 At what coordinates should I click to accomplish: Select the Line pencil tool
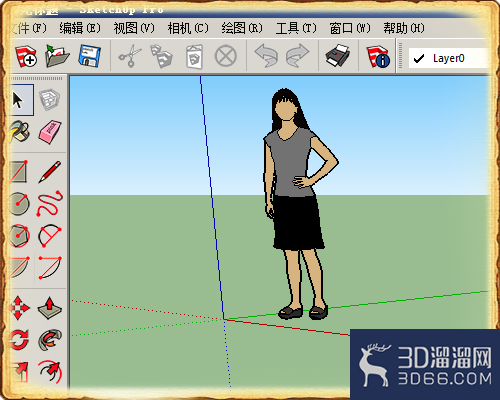(x=50, y=172)
